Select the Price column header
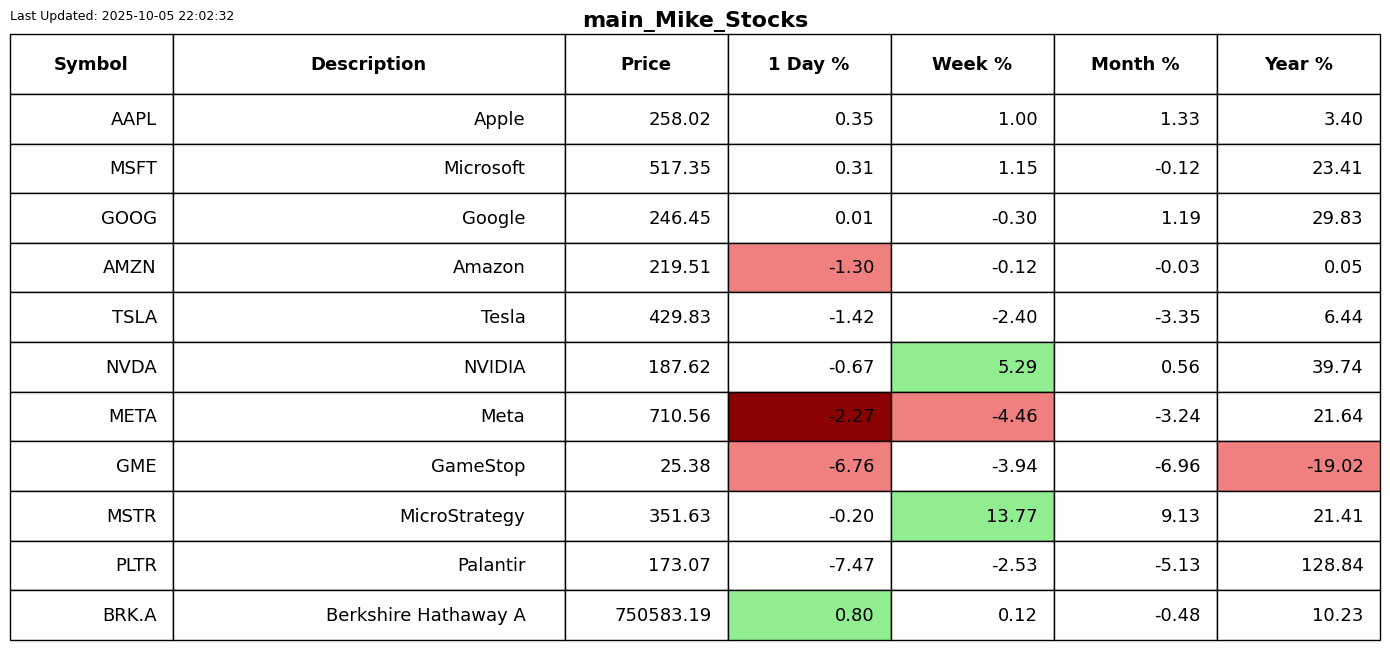The height and width of the screenshot is (650, 1390). point(646,65)
